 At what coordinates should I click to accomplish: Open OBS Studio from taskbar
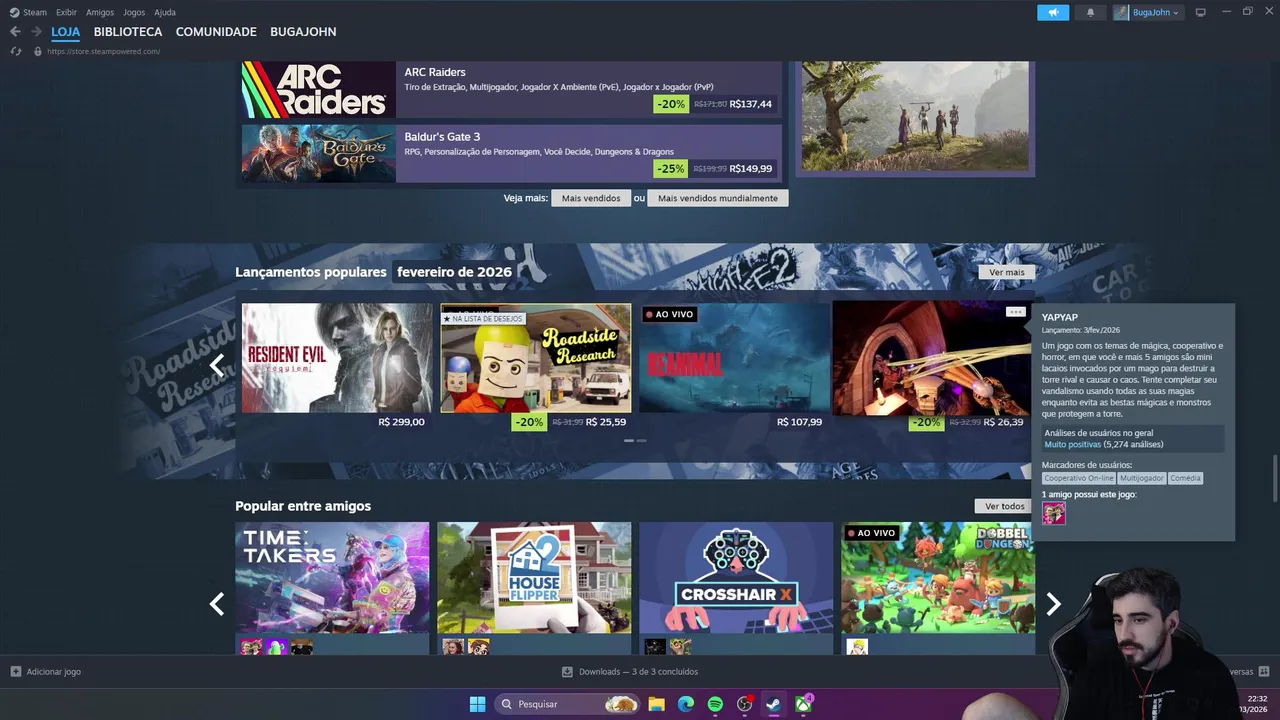point(745,704)
